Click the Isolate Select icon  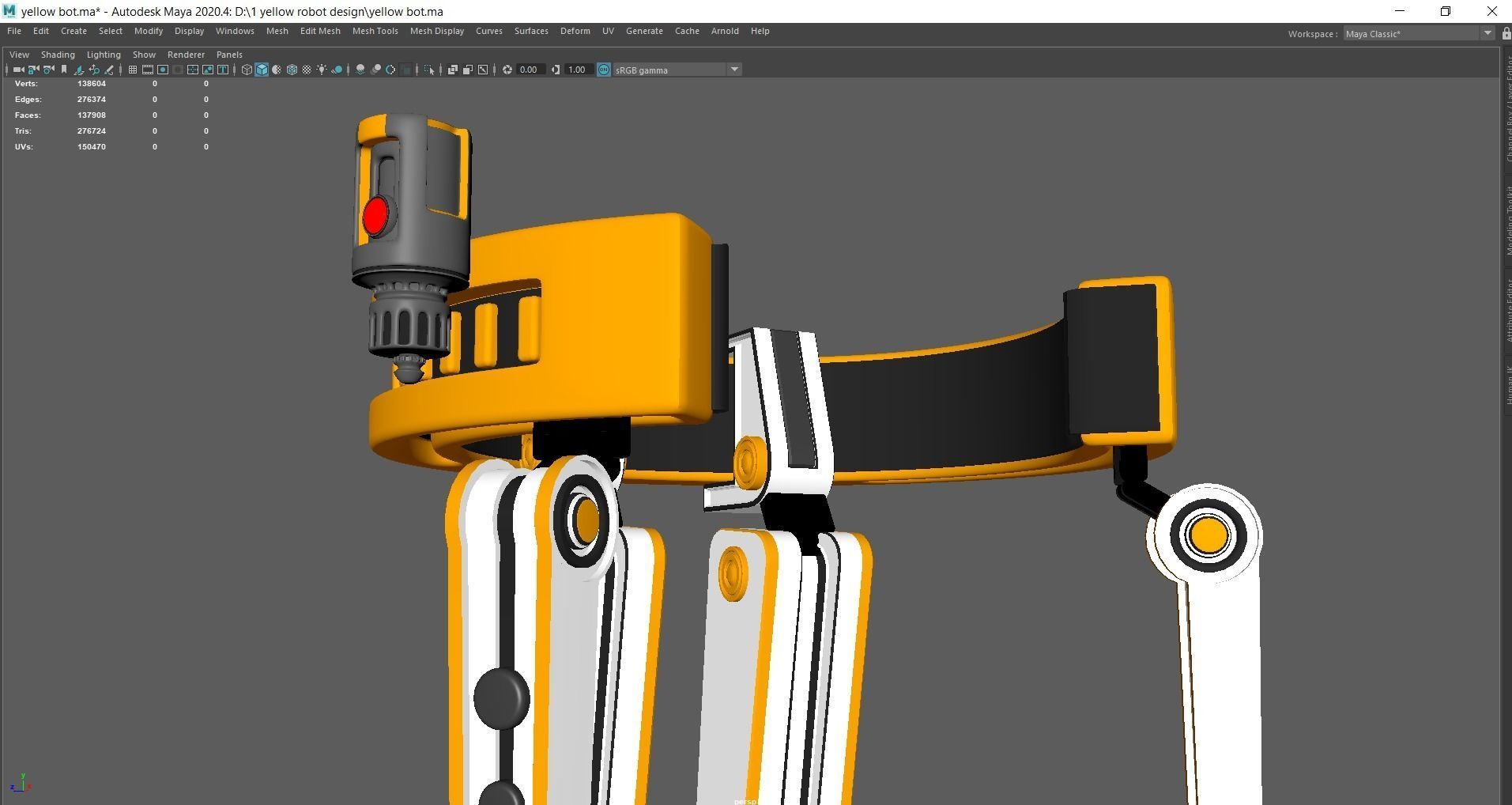coord(429,70)
